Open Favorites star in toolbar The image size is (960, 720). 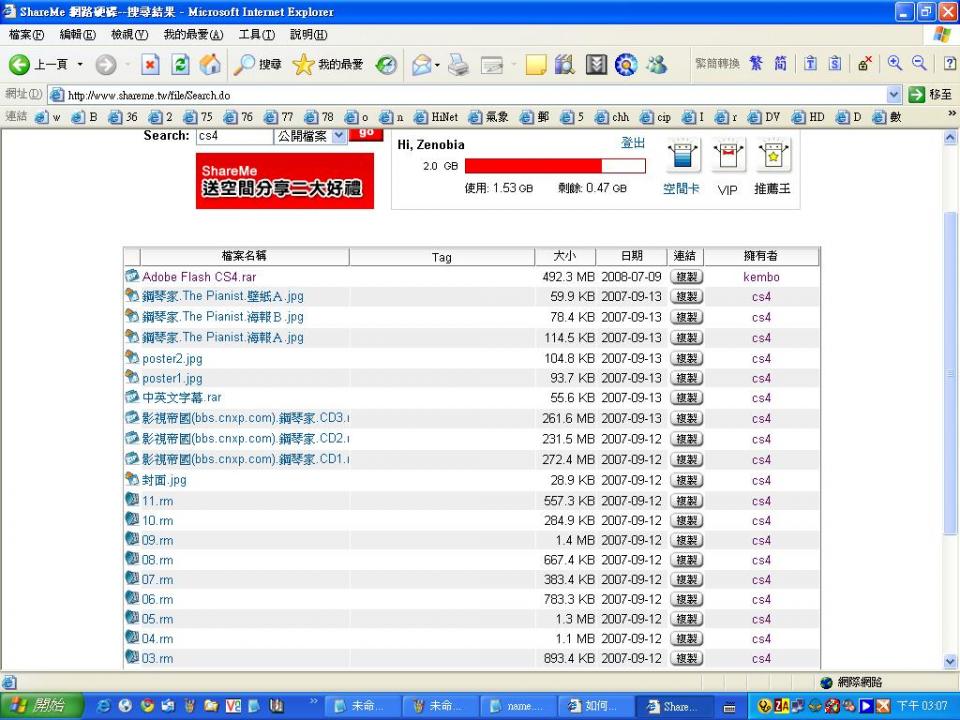point(328,64)
